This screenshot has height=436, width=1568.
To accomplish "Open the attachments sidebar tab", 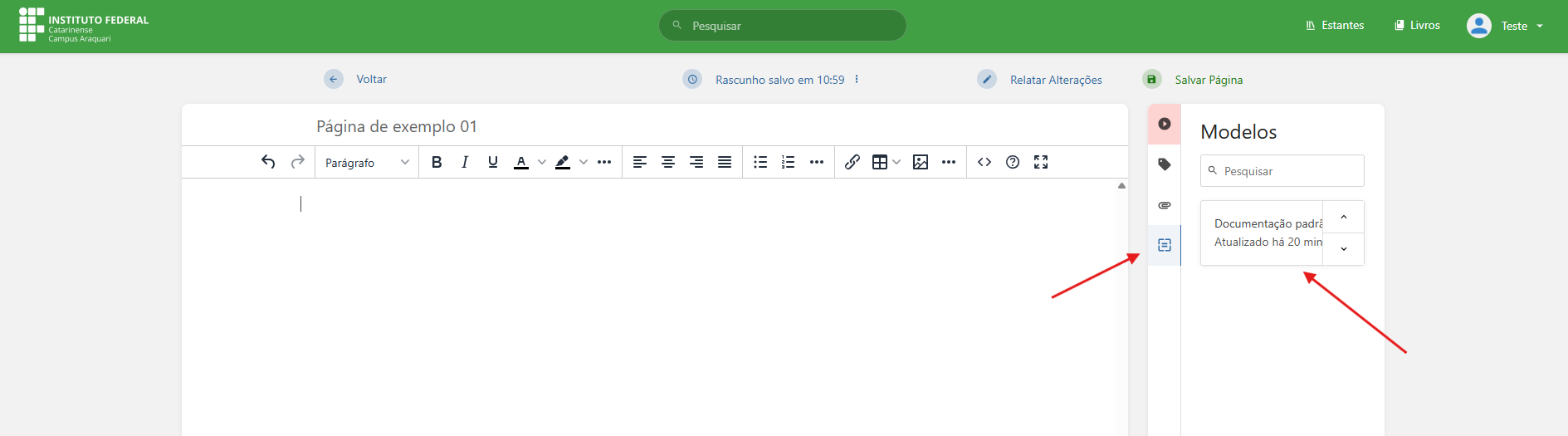I will pyautogui.click(x=1165, y=205).
